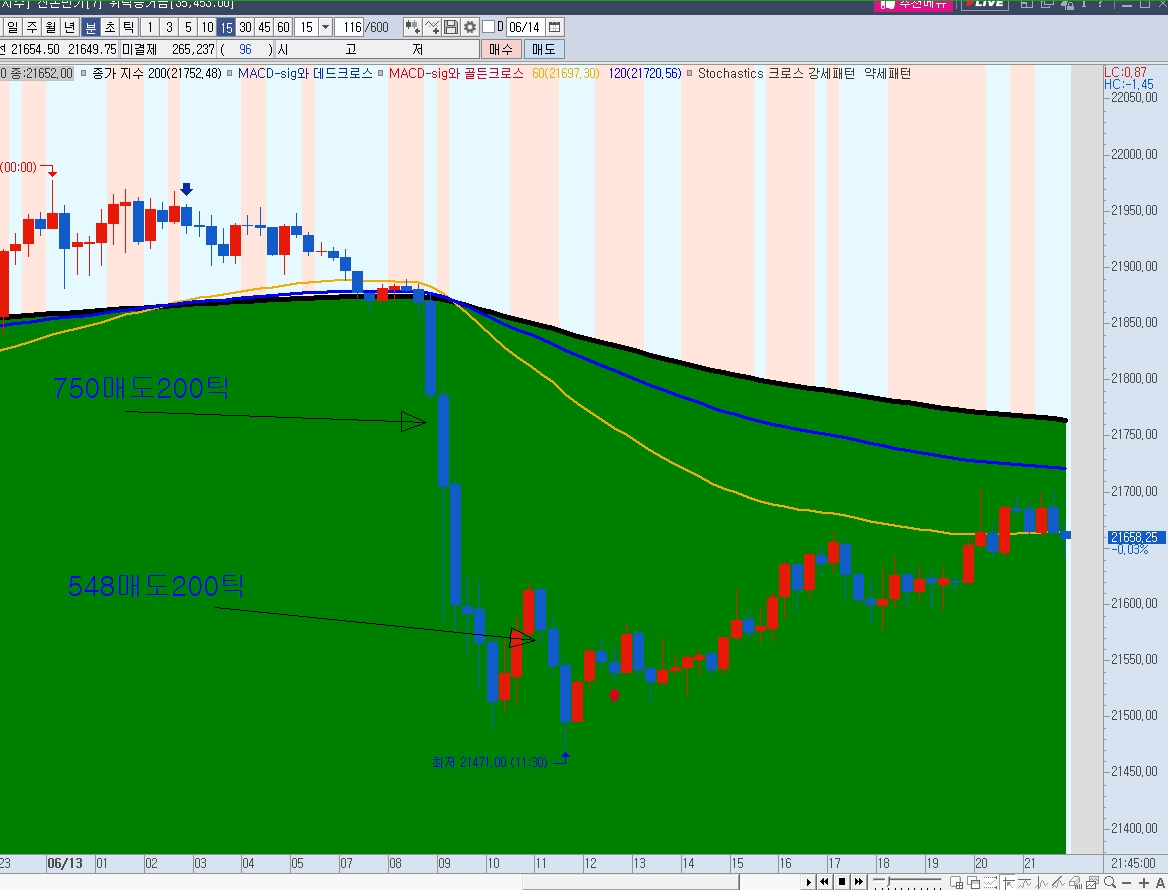Click the crosshair pointer tool icon
Screen dimensions: 1168x890
click(1009, 883)
